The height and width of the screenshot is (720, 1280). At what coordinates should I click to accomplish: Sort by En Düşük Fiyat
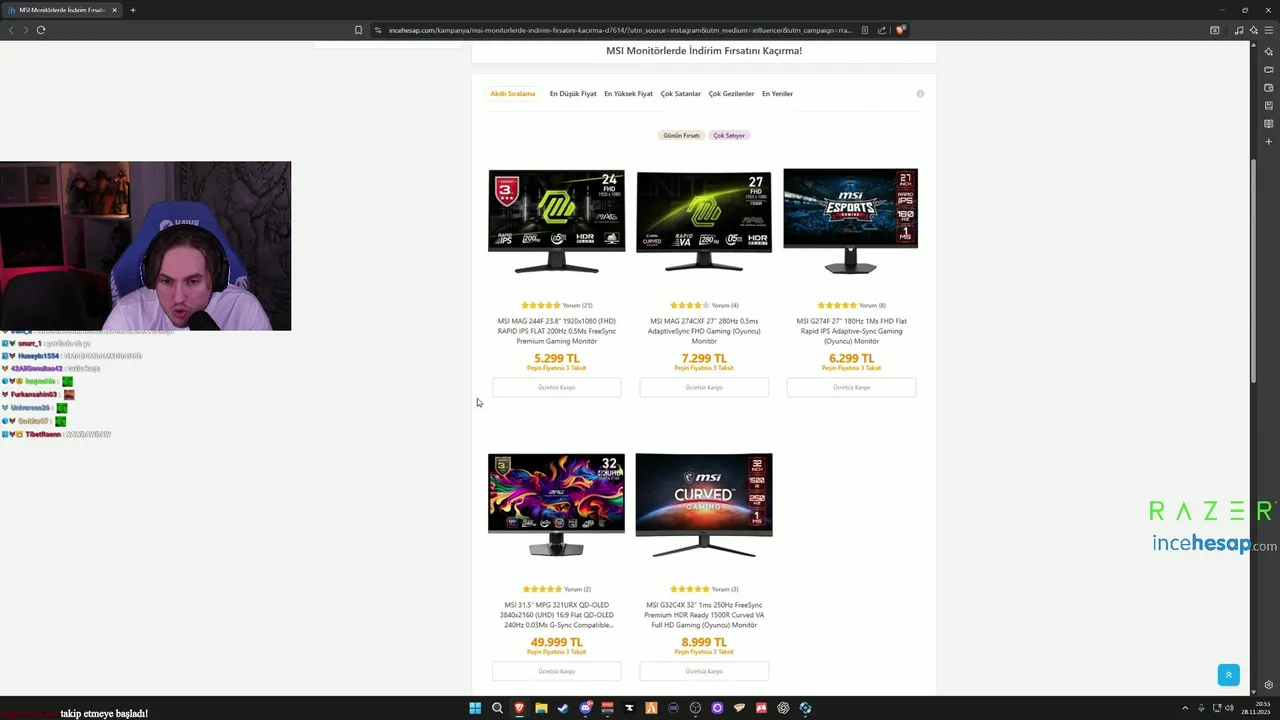tap(573, 94)
